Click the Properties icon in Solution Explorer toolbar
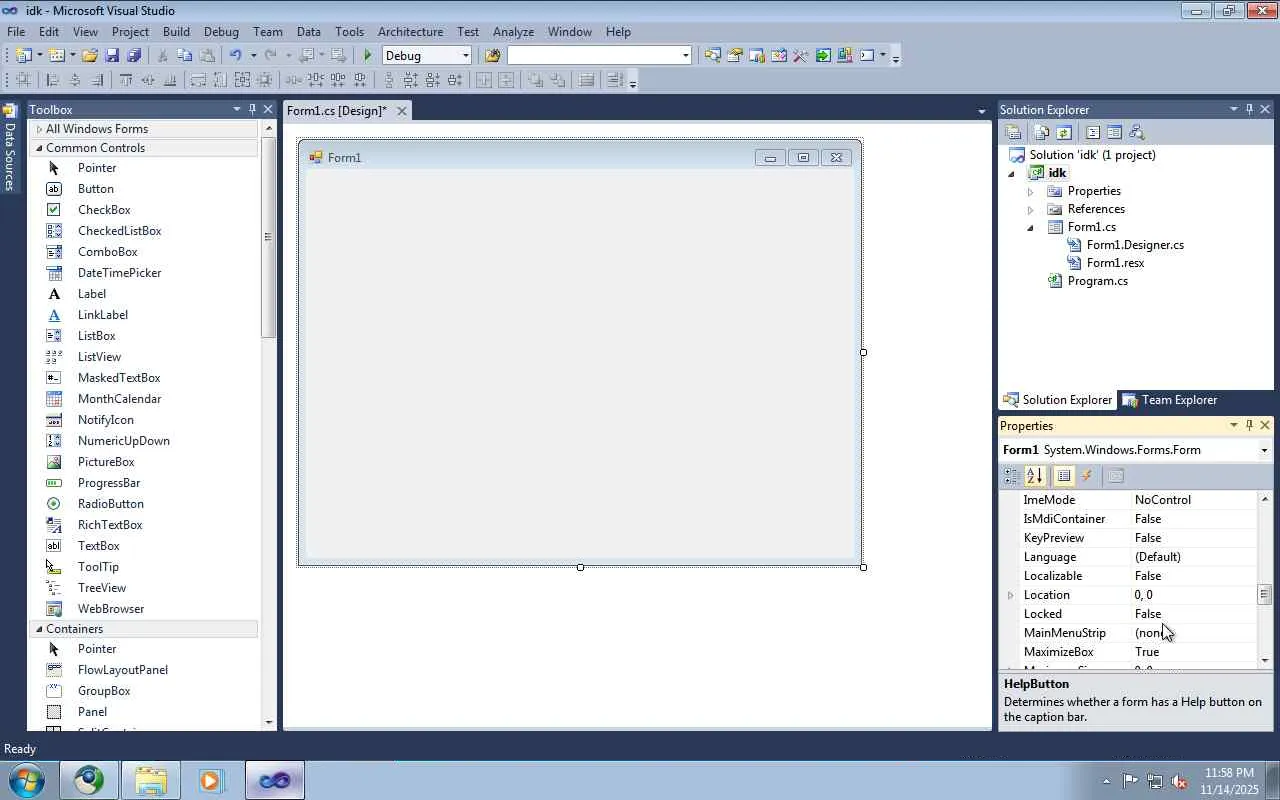Image resolution: width=1280 pixels, height=800 pixels. click(1013, 132)
